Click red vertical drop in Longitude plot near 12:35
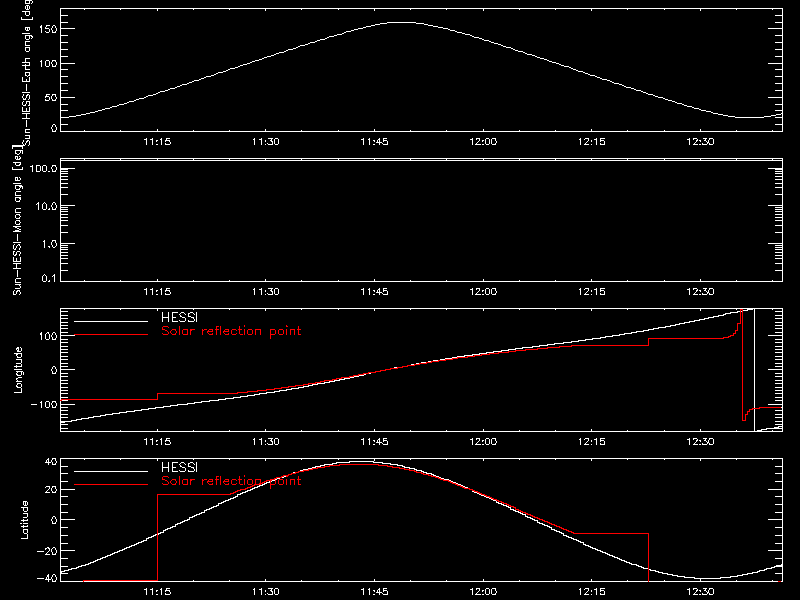800x600 pixels. click(x=742, y=365)
